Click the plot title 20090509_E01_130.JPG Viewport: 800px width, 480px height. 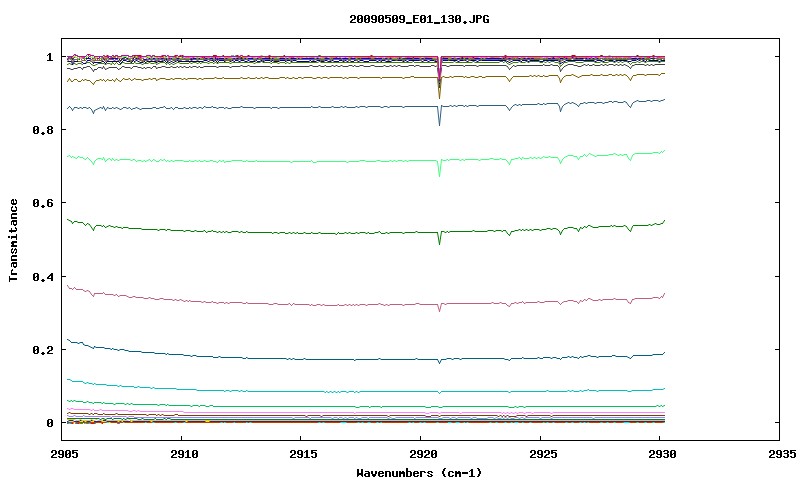coord(419,19)
